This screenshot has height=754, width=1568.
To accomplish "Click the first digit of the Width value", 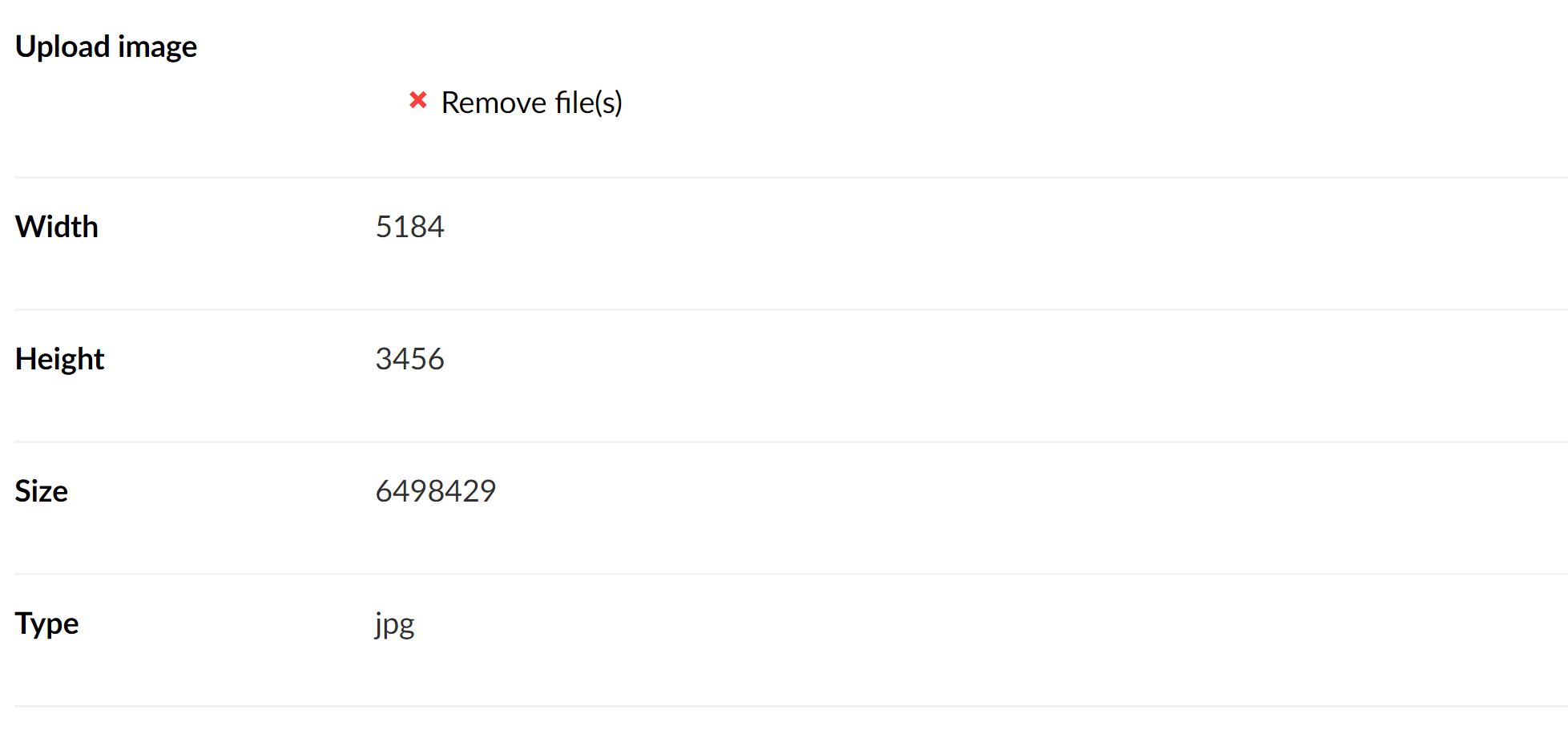I will point(384,227).
